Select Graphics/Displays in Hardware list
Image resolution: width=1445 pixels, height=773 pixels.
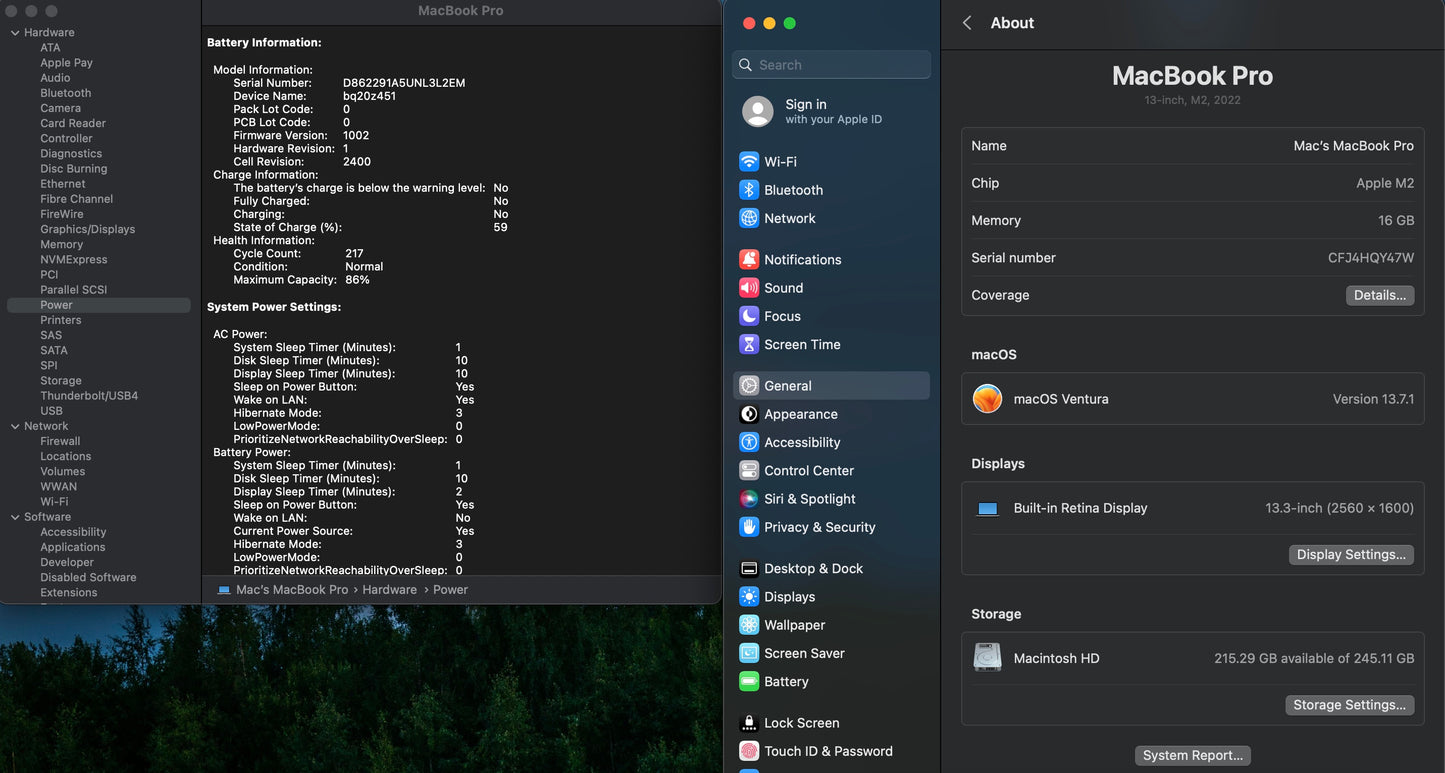tap(88, 229)
